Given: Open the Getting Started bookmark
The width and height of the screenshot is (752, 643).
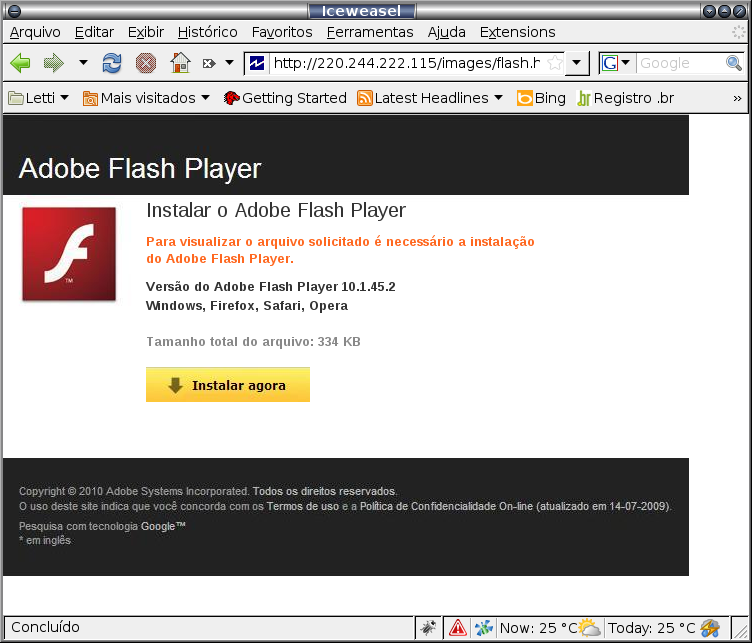Looking at the screenshot, I should pos(285,98).
